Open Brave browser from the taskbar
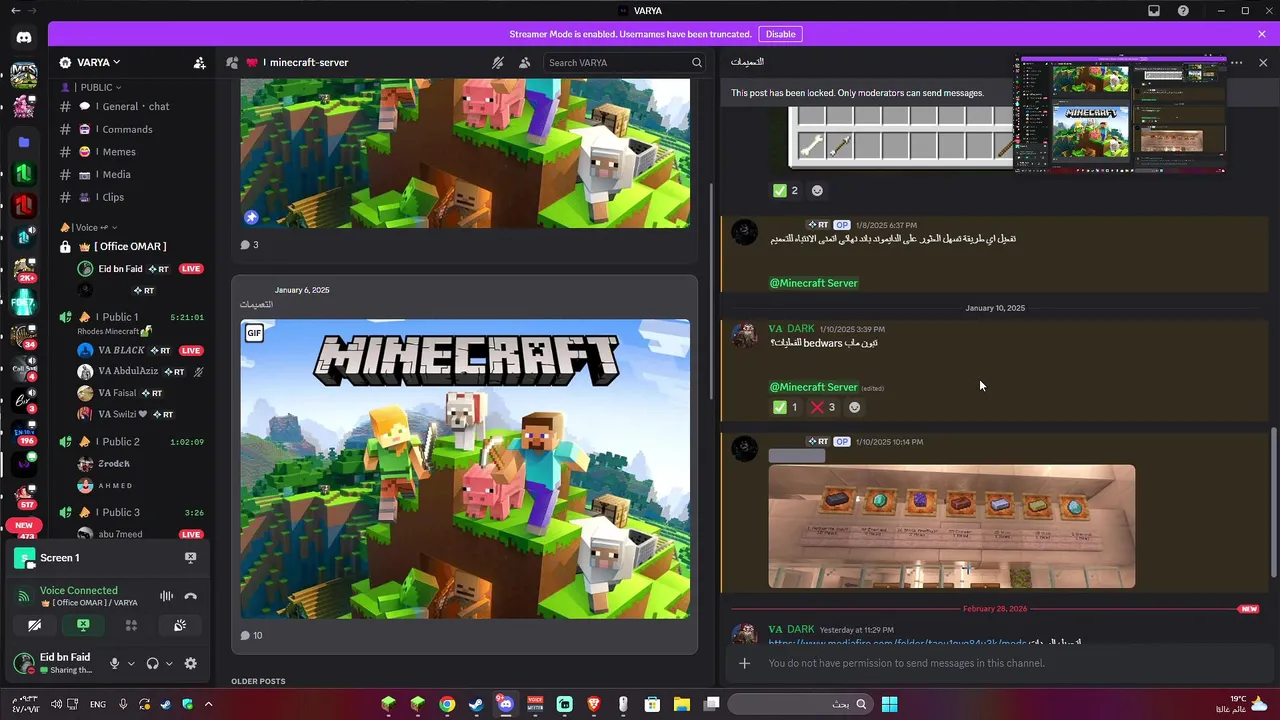Viewport: 1280px width, 720px height. point(594,704)
